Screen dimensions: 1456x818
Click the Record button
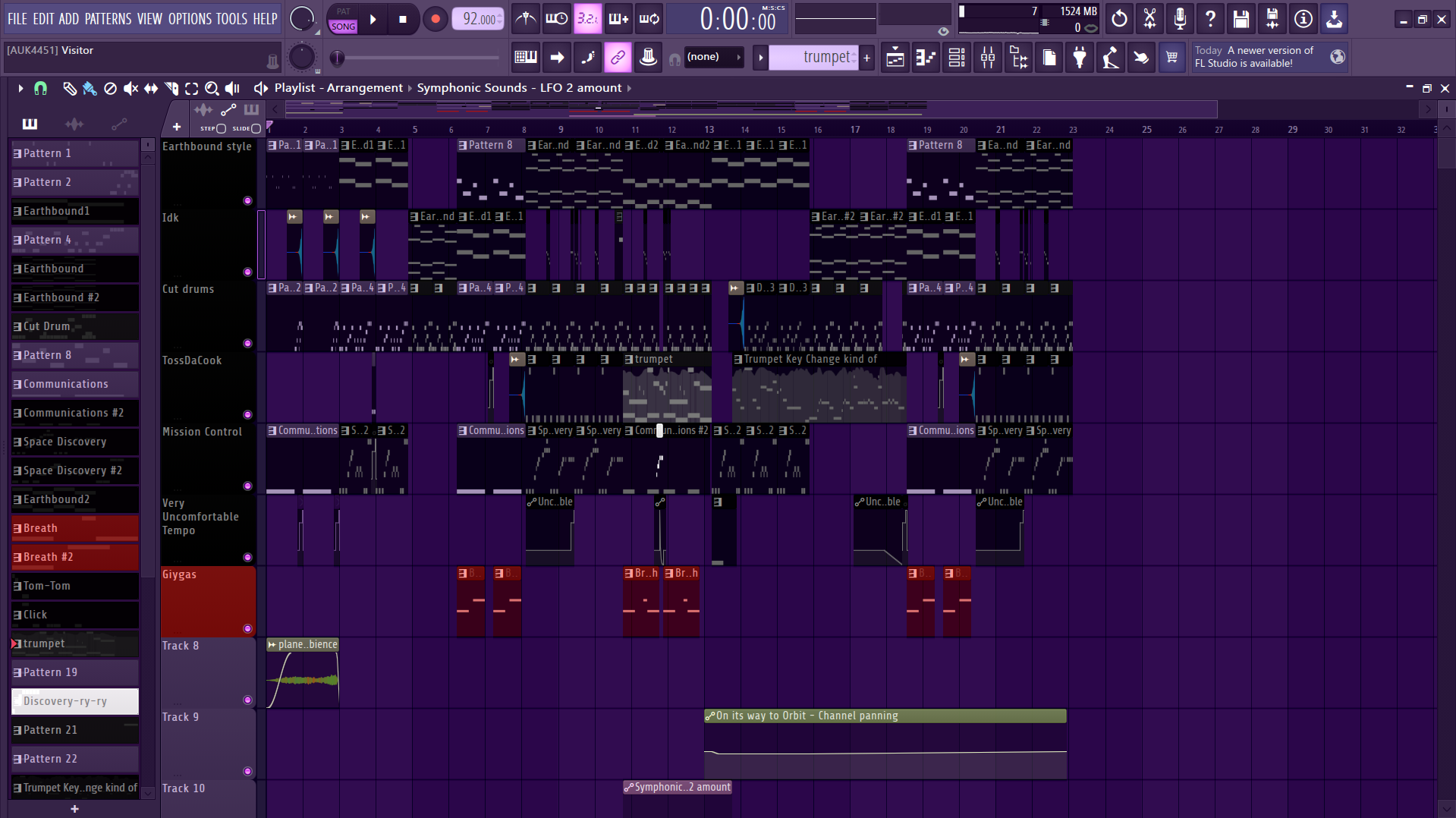pyautogui.click(x=435, y=19)
